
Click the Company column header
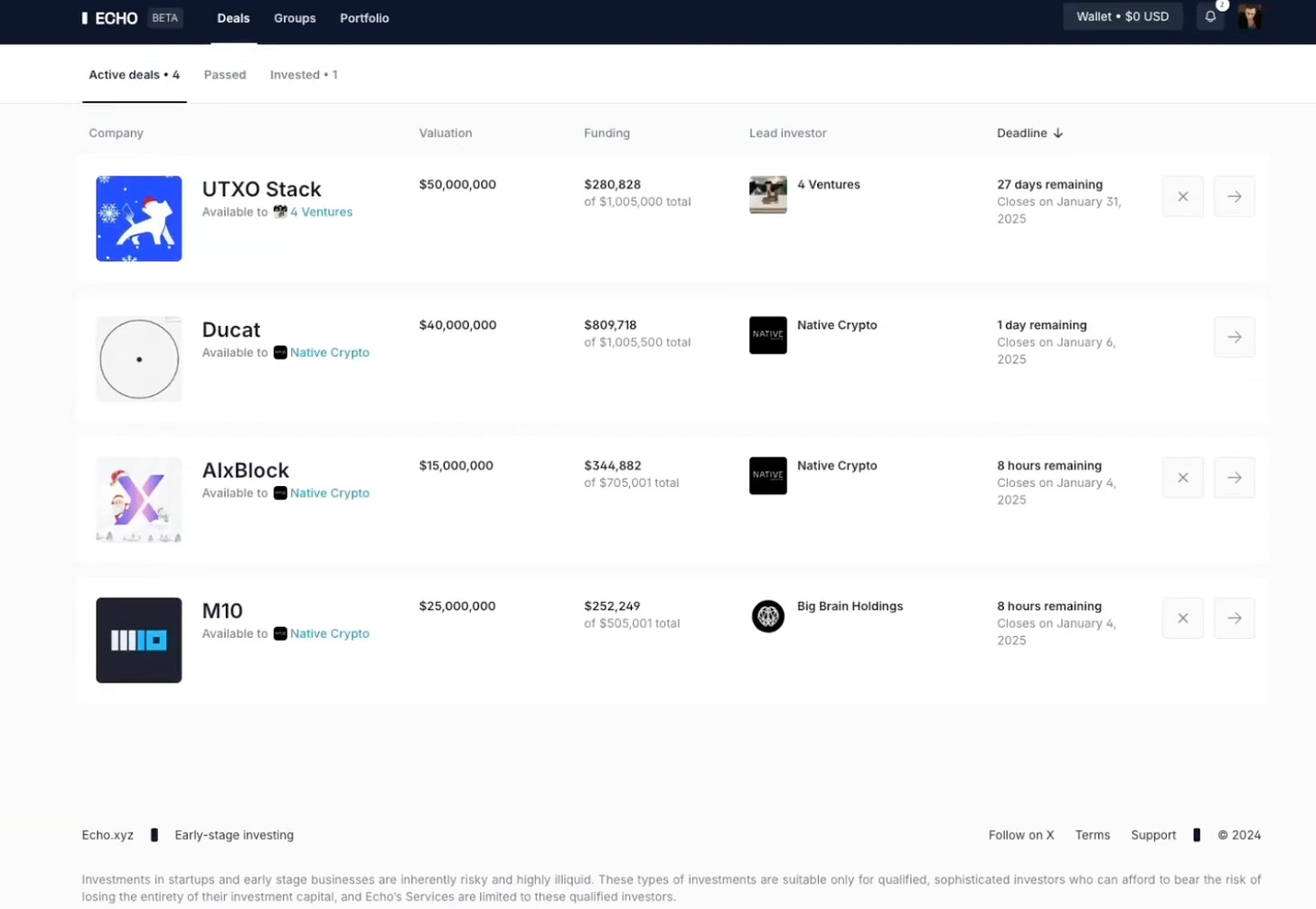pyautogui.click(x=116, y=133)
